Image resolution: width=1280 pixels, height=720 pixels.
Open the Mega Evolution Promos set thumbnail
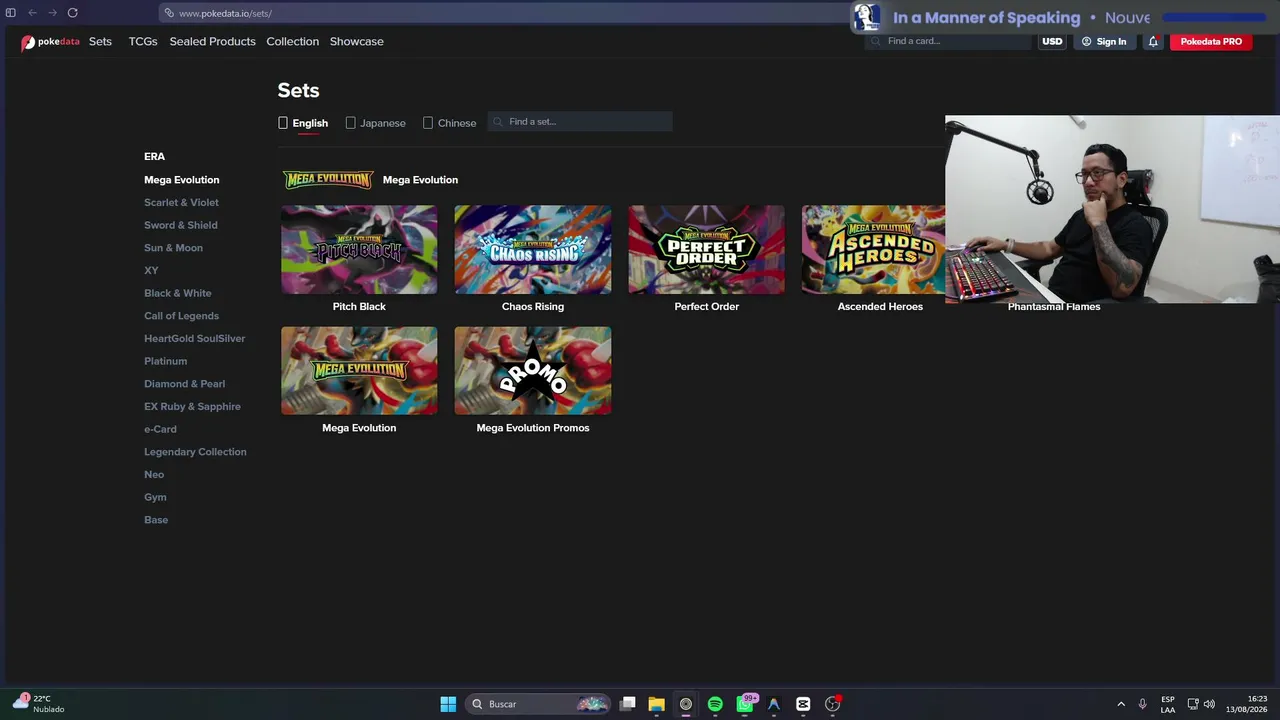pos(533,371)
